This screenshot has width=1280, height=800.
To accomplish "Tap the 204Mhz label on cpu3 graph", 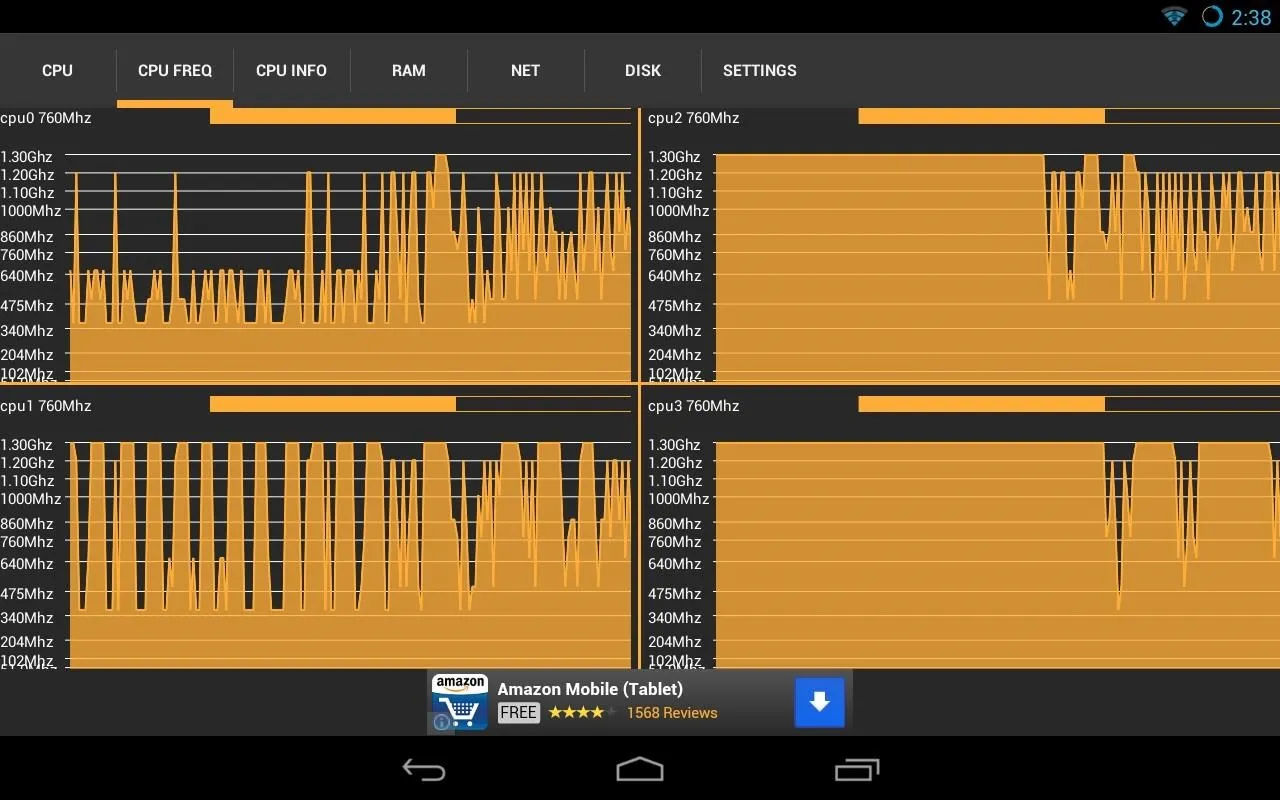I will coord(675,642).
